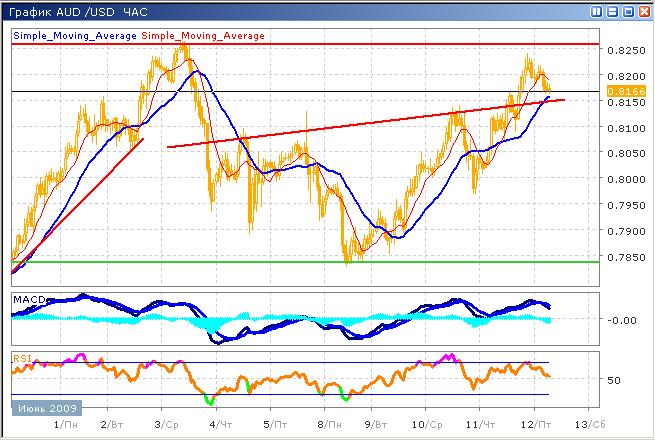Click the red Simple_Moving_Average legend label

[203, 36]
